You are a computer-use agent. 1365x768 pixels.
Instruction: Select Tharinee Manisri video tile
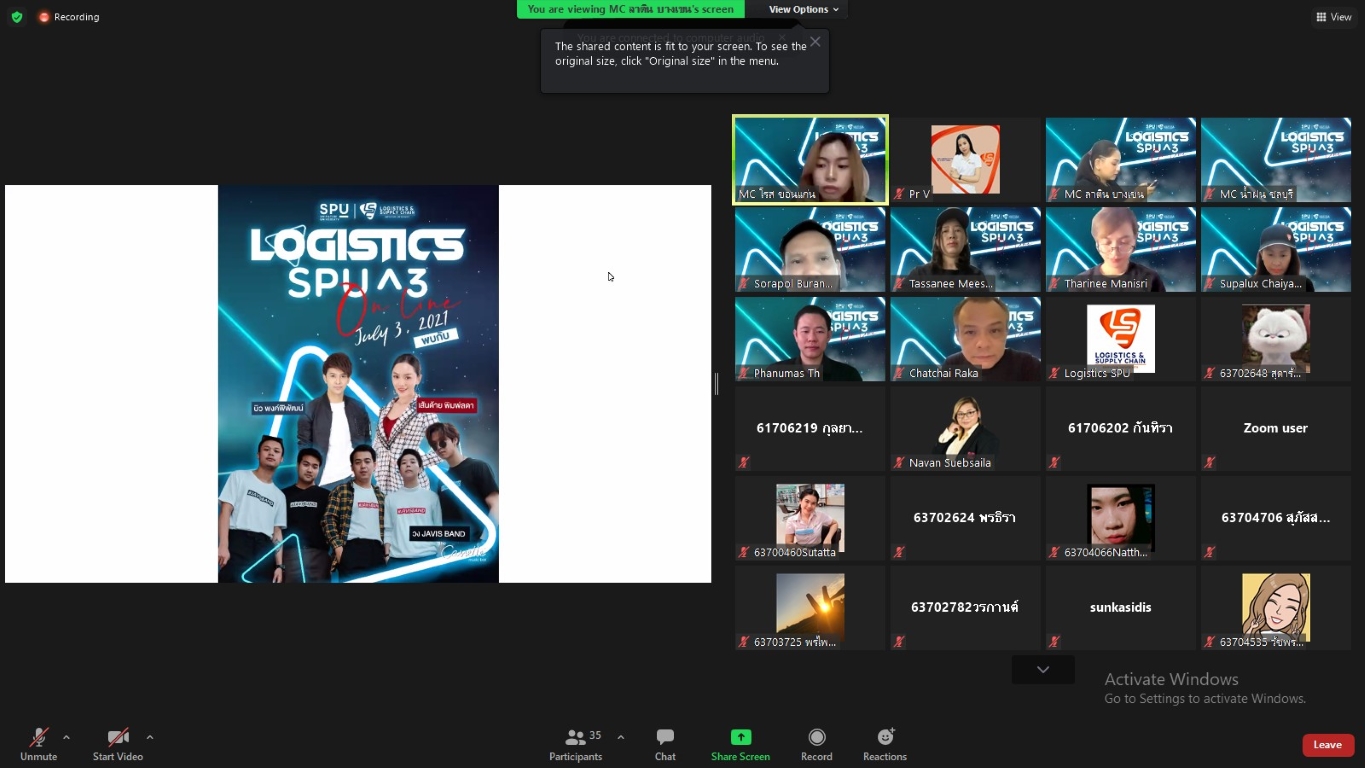tap(1121, 250)
